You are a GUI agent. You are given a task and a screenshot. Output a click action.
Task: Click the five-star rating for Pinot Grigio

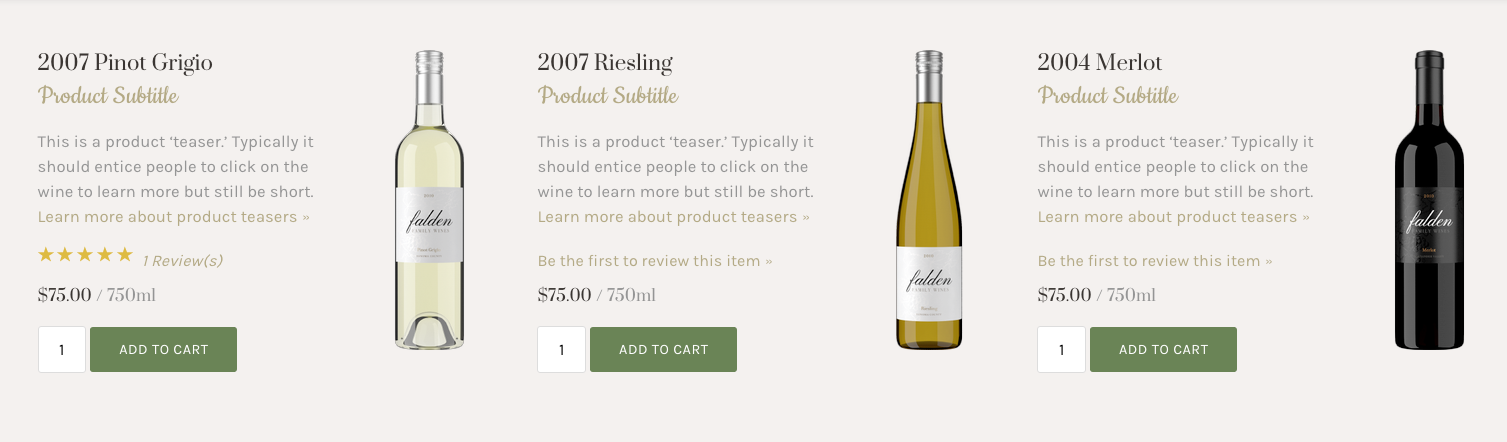coord(85,255)
